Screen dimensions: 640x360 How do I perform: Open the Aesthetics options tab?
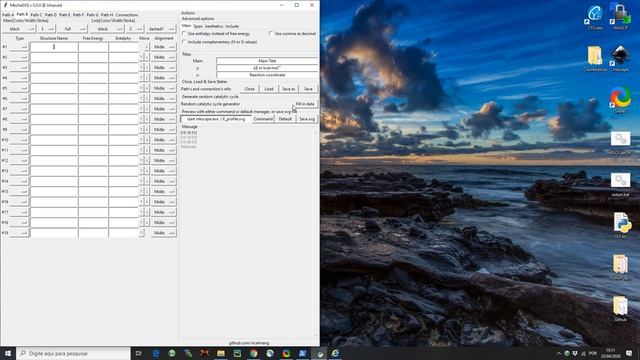click(214, 26)
